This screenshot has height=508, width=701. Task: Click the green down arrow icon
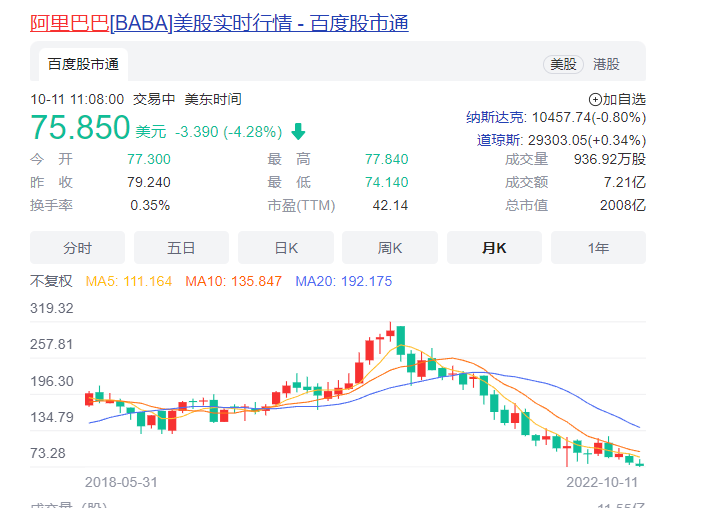pos(298,131)
